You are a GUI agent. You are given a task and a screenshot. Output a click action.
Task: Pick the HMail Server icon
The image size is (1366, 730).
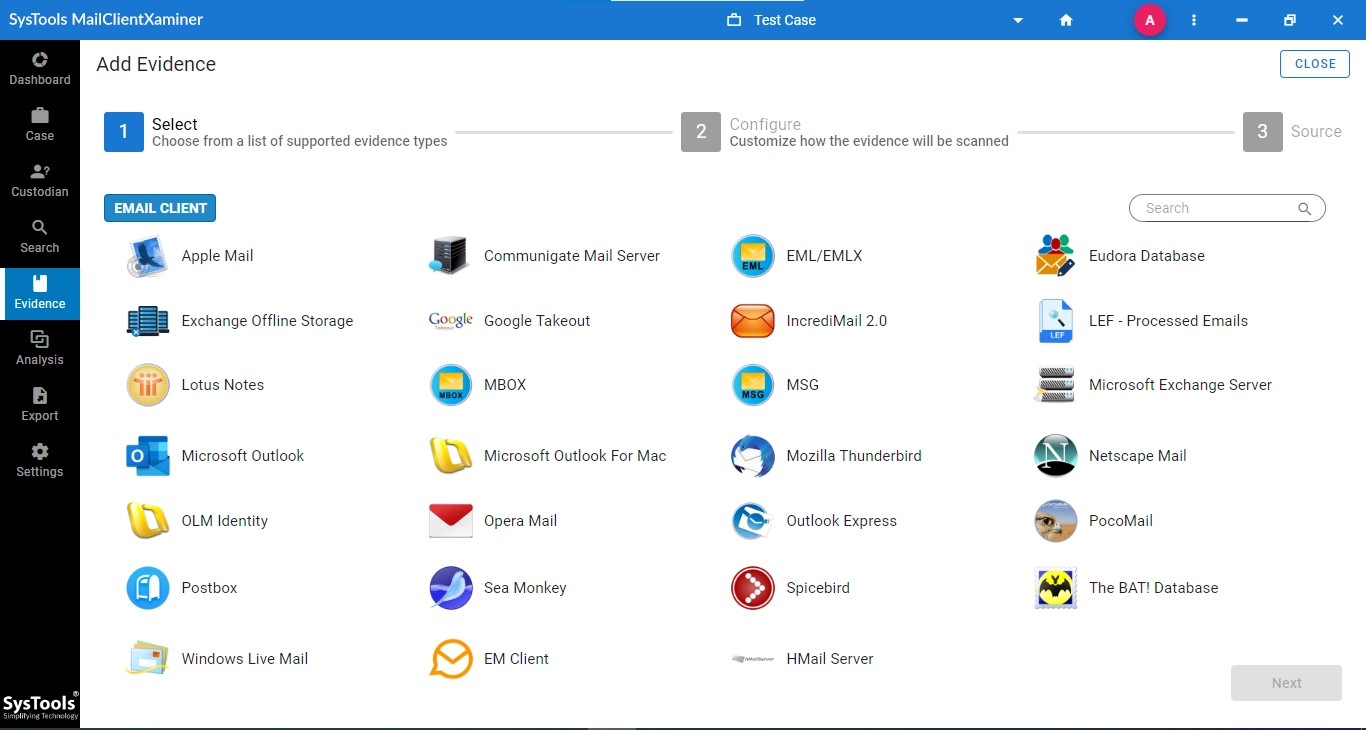coord(753,659)
